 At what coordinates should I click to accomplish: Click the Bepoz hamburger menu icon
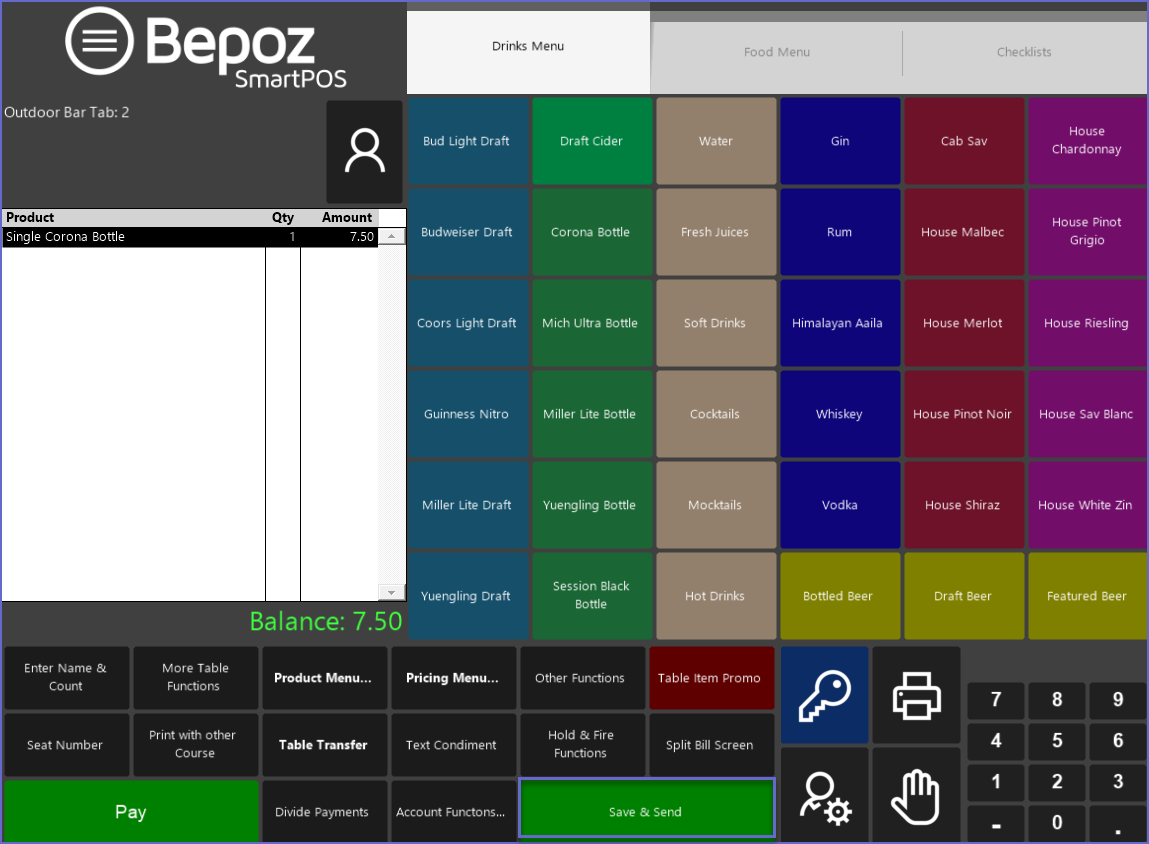(99, 41)
